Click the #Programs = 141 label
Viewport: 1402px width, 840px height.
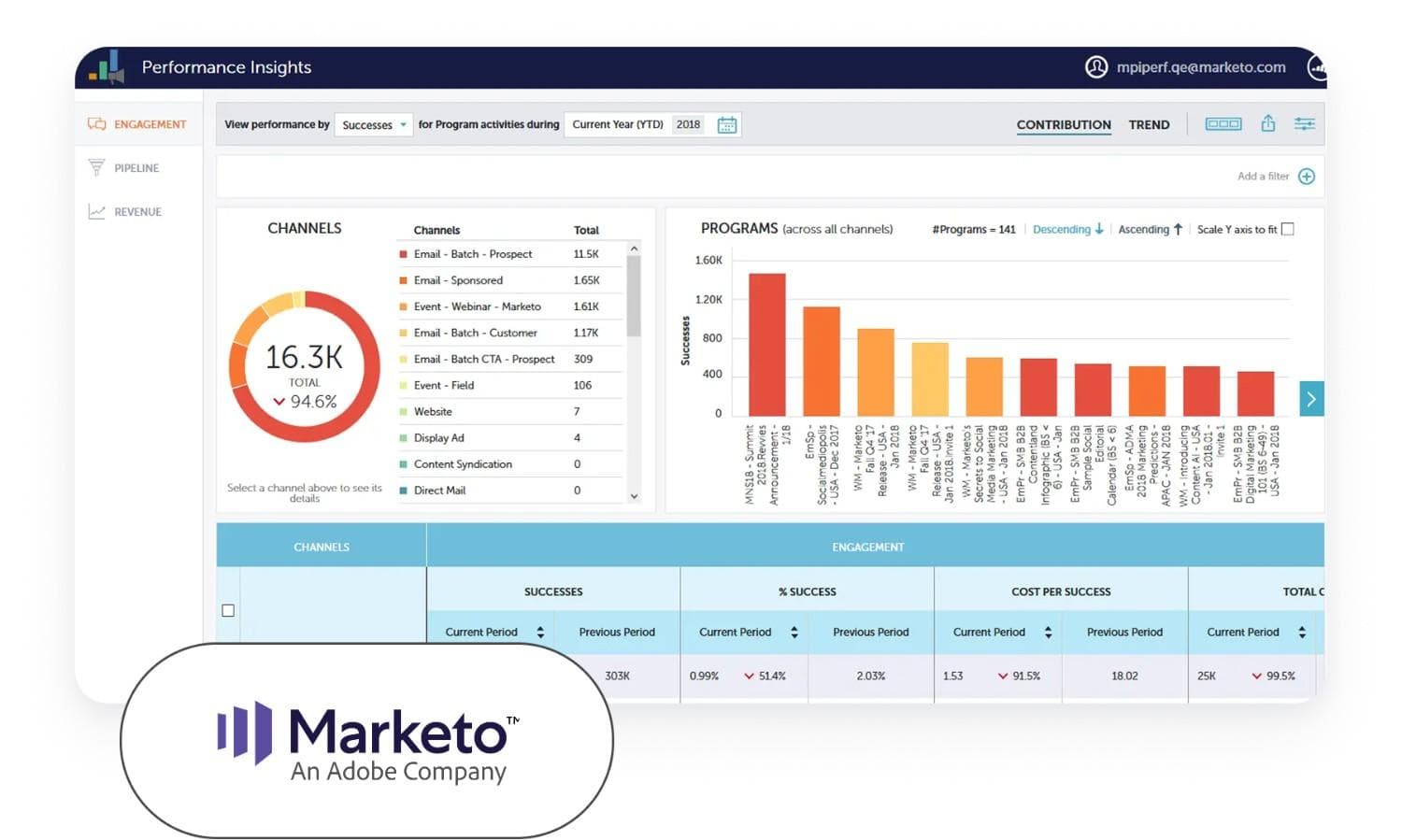coord(973,229)
